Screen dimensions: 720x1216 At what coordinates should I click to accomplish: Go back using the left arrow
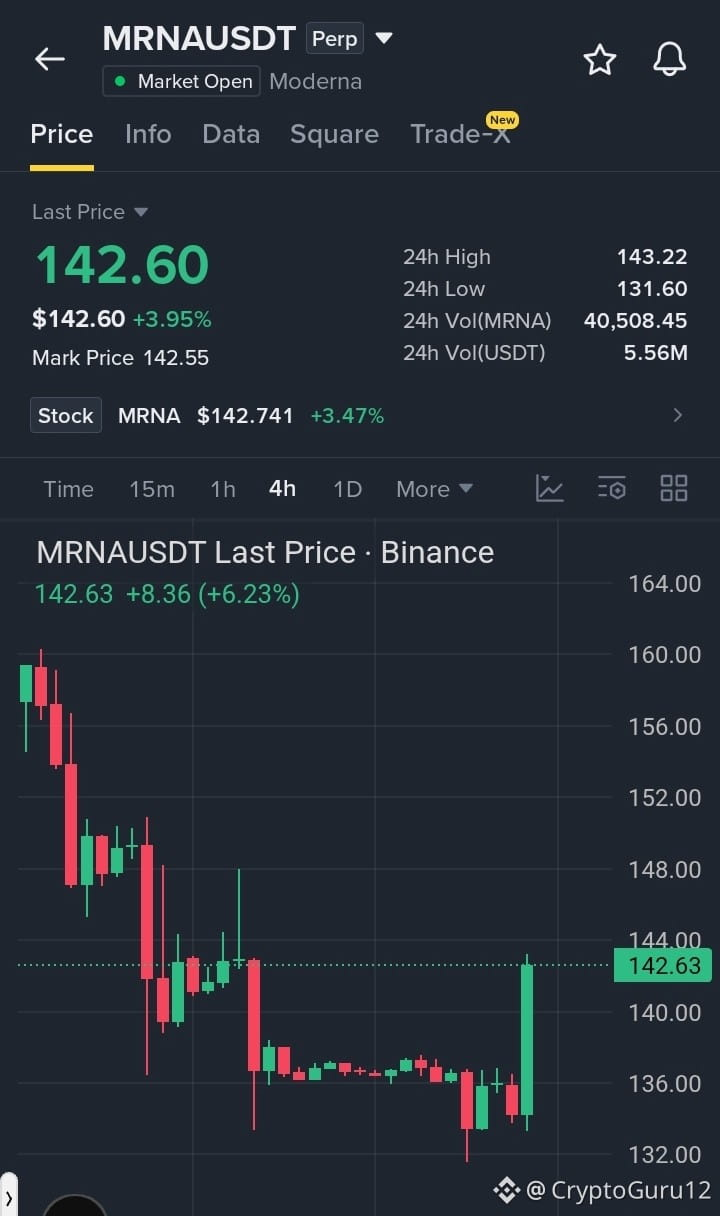click(x=50, y=59)
